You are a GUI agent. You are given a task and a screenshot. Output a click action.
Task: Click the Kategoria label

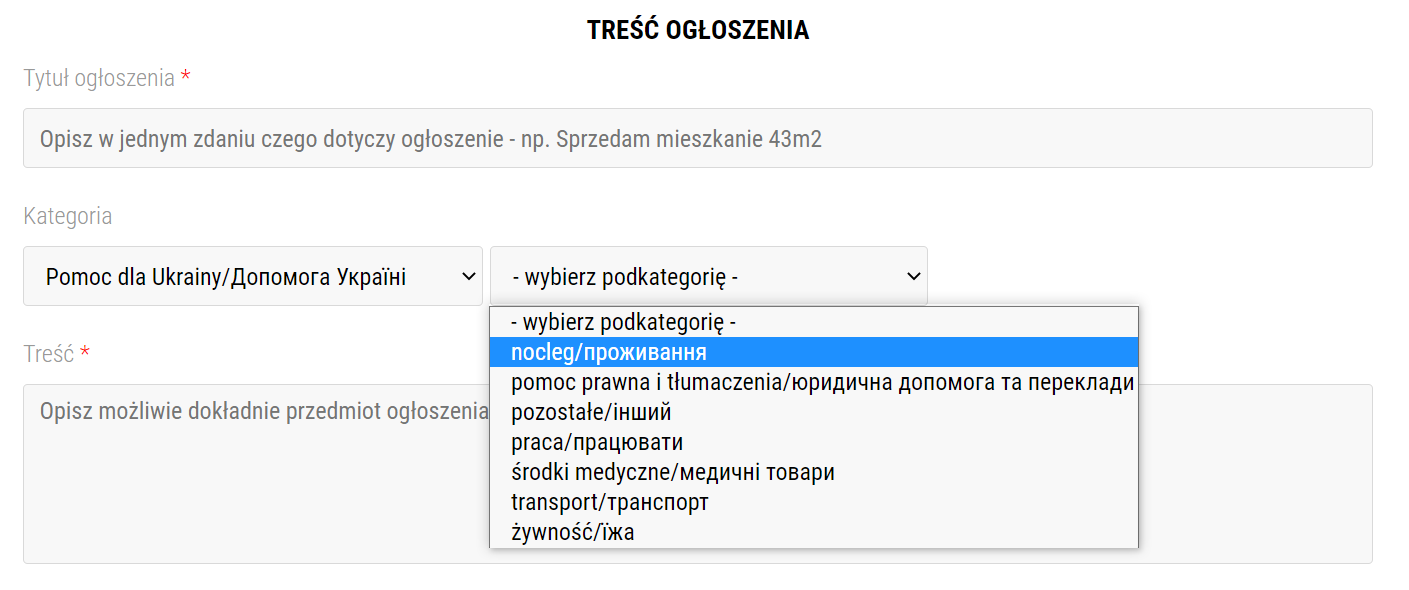68,216
